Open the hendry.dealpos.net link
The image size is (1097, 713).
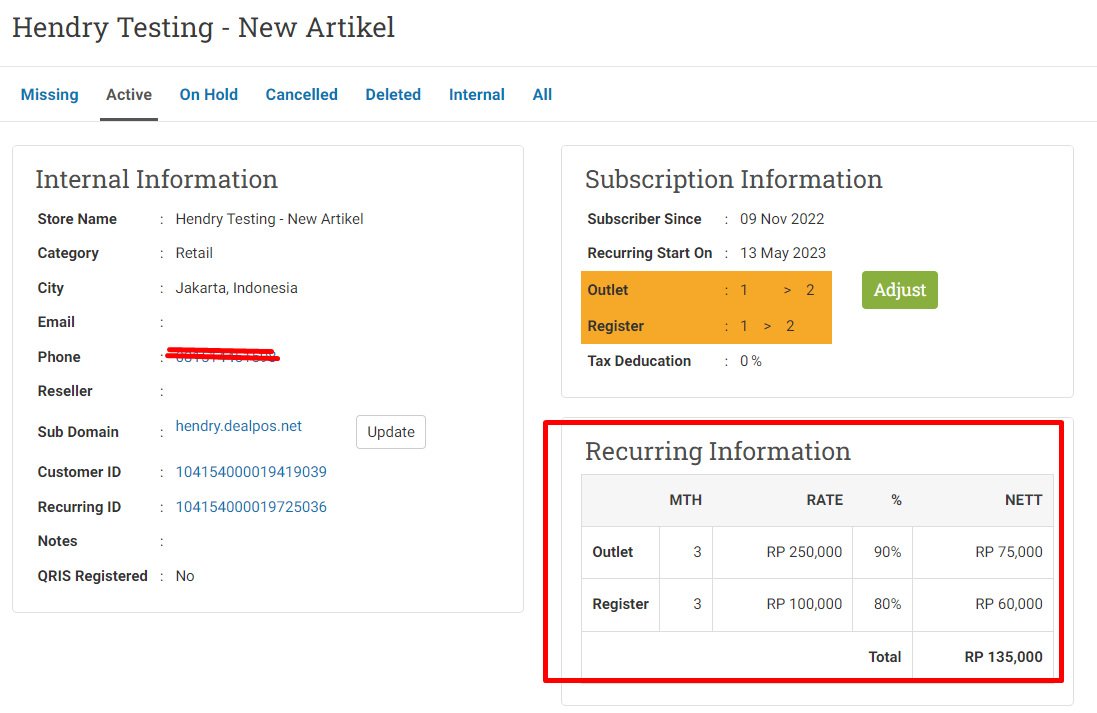239,426
